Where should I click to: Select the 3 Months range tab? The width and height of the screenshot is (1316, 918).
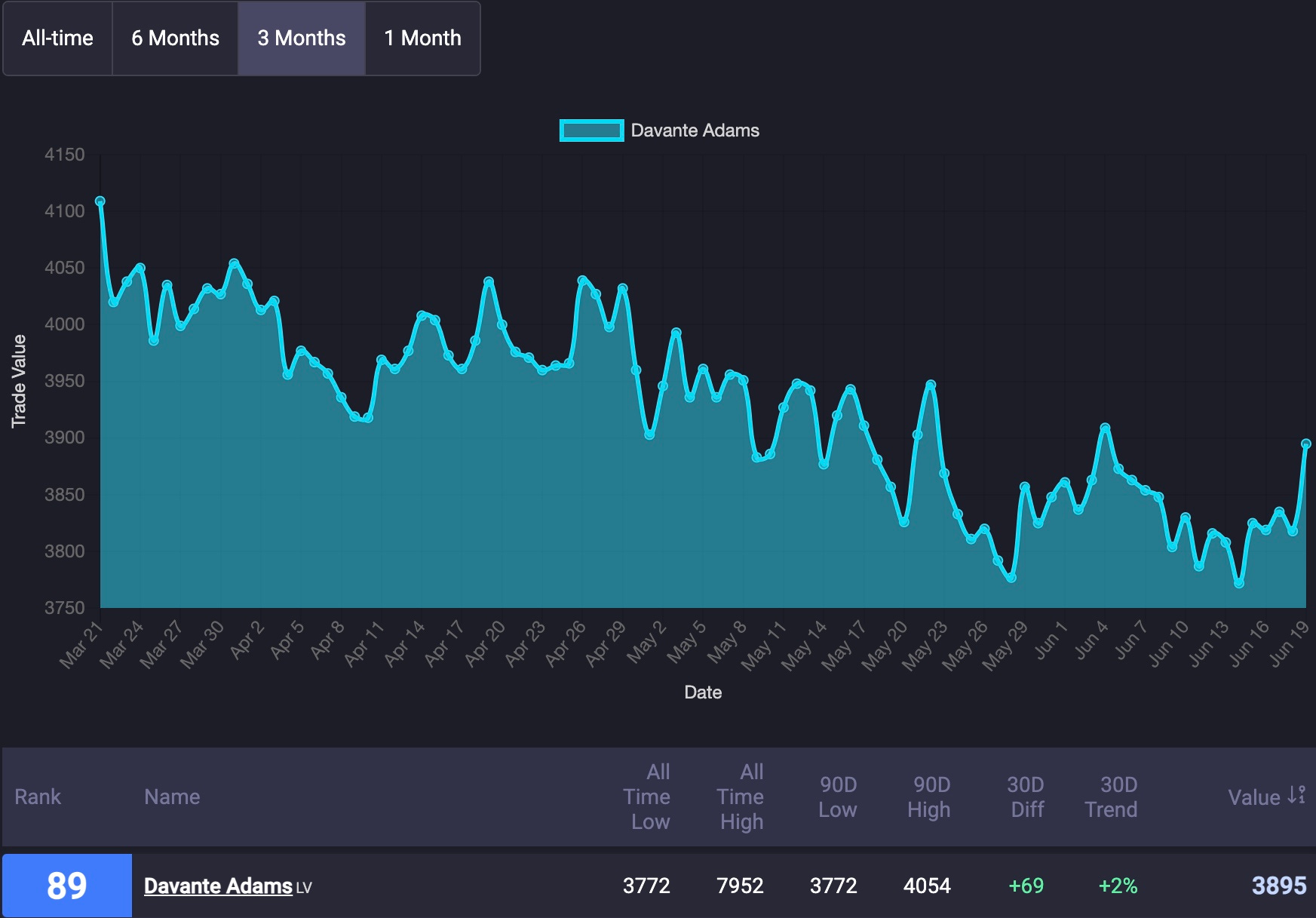pos(302,38)
